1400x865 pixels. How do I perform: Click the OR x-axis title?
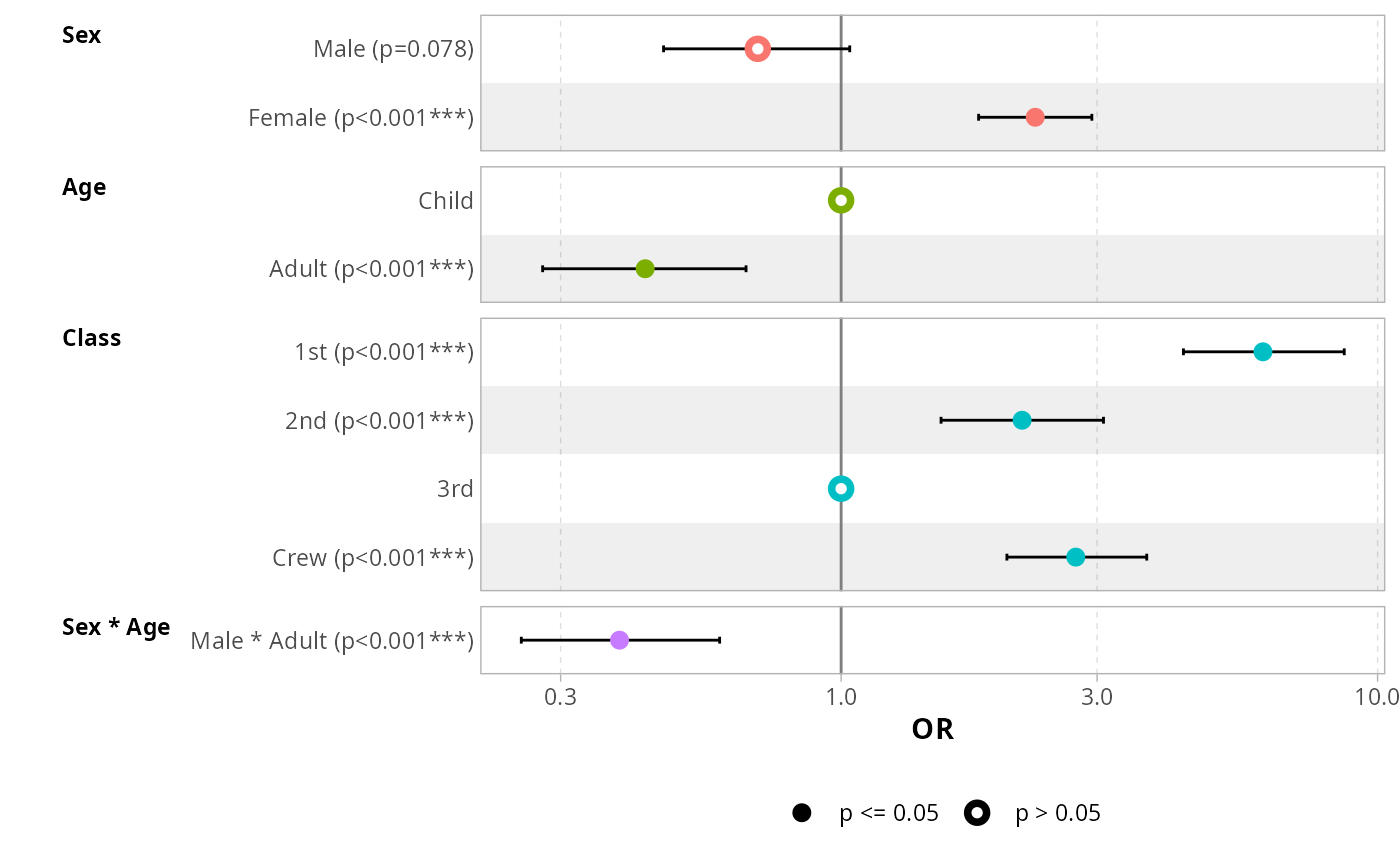(933, 730)
